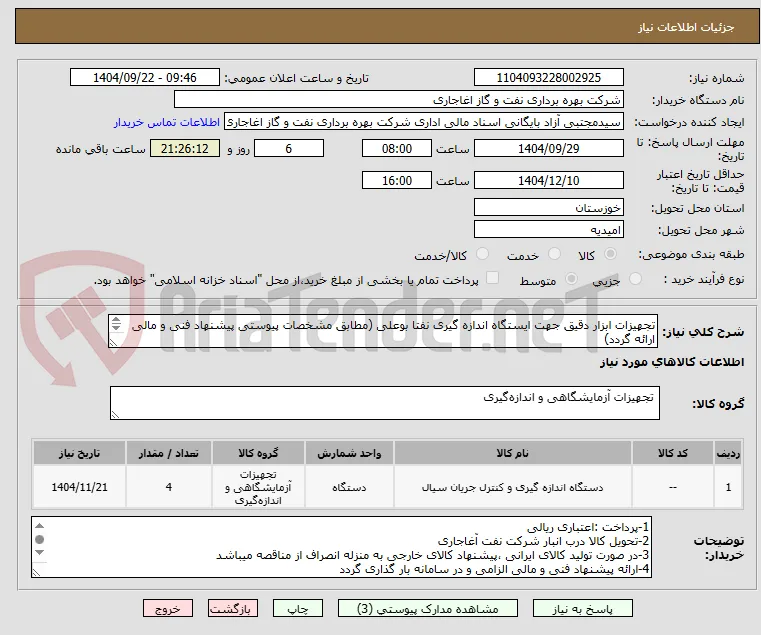The width and height of the screenshot is (761, 635).
Task: Click the پاسخ به نیاز button
Action: pyautogui.click(x=582, y=608)
